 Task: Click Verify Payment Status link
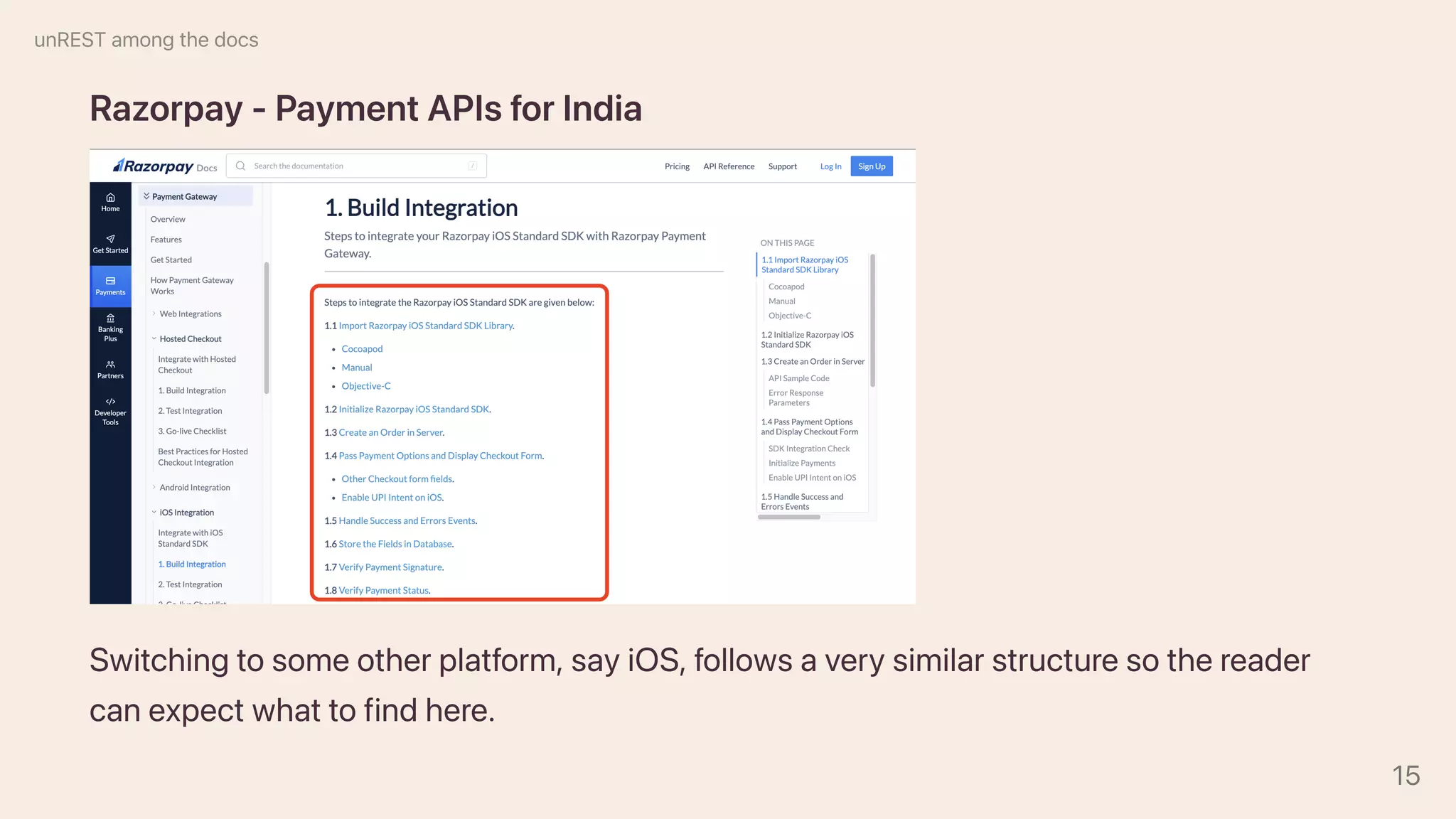(384, 590)
